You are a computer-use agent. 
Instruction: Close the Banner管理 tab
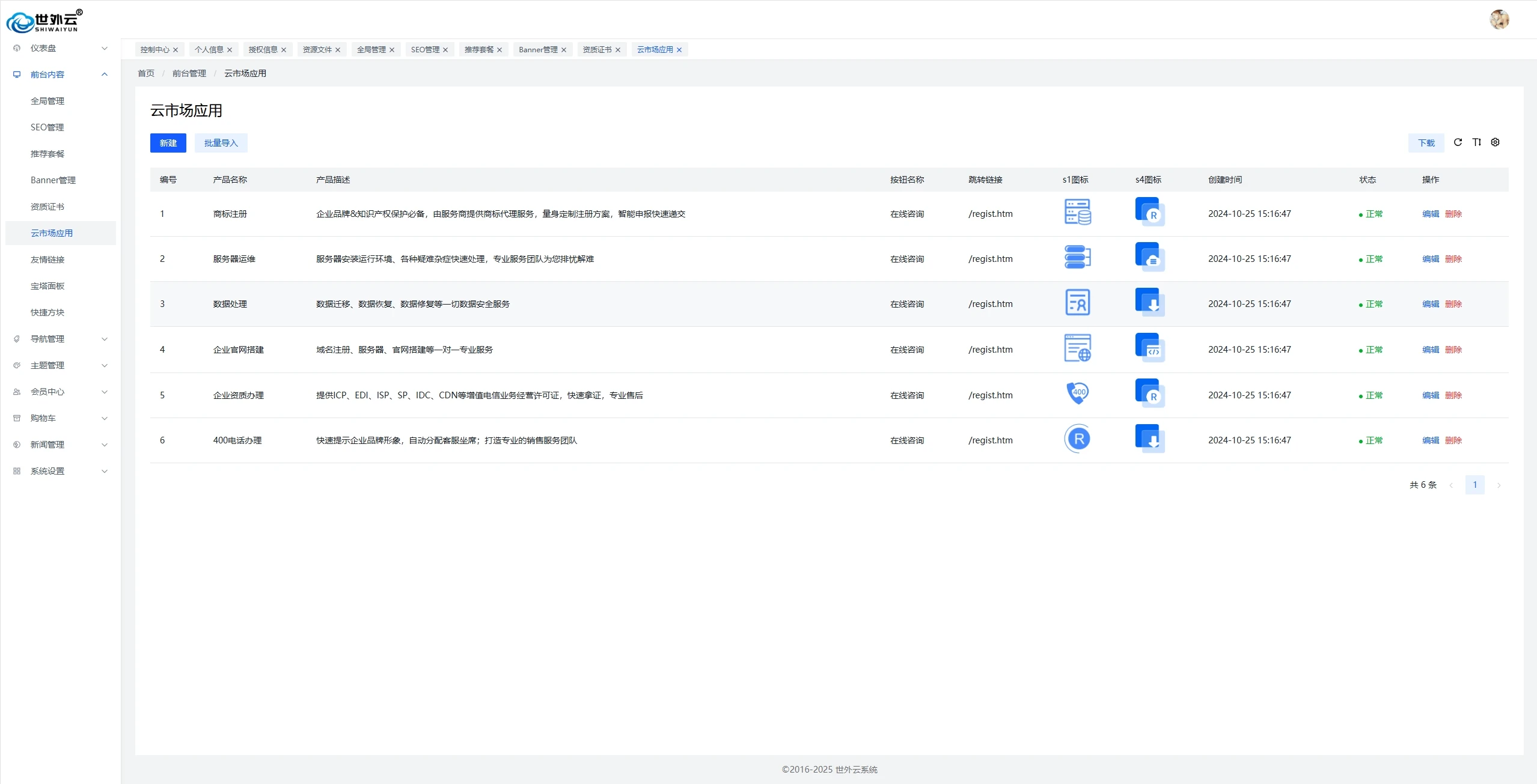pos(564,50)
